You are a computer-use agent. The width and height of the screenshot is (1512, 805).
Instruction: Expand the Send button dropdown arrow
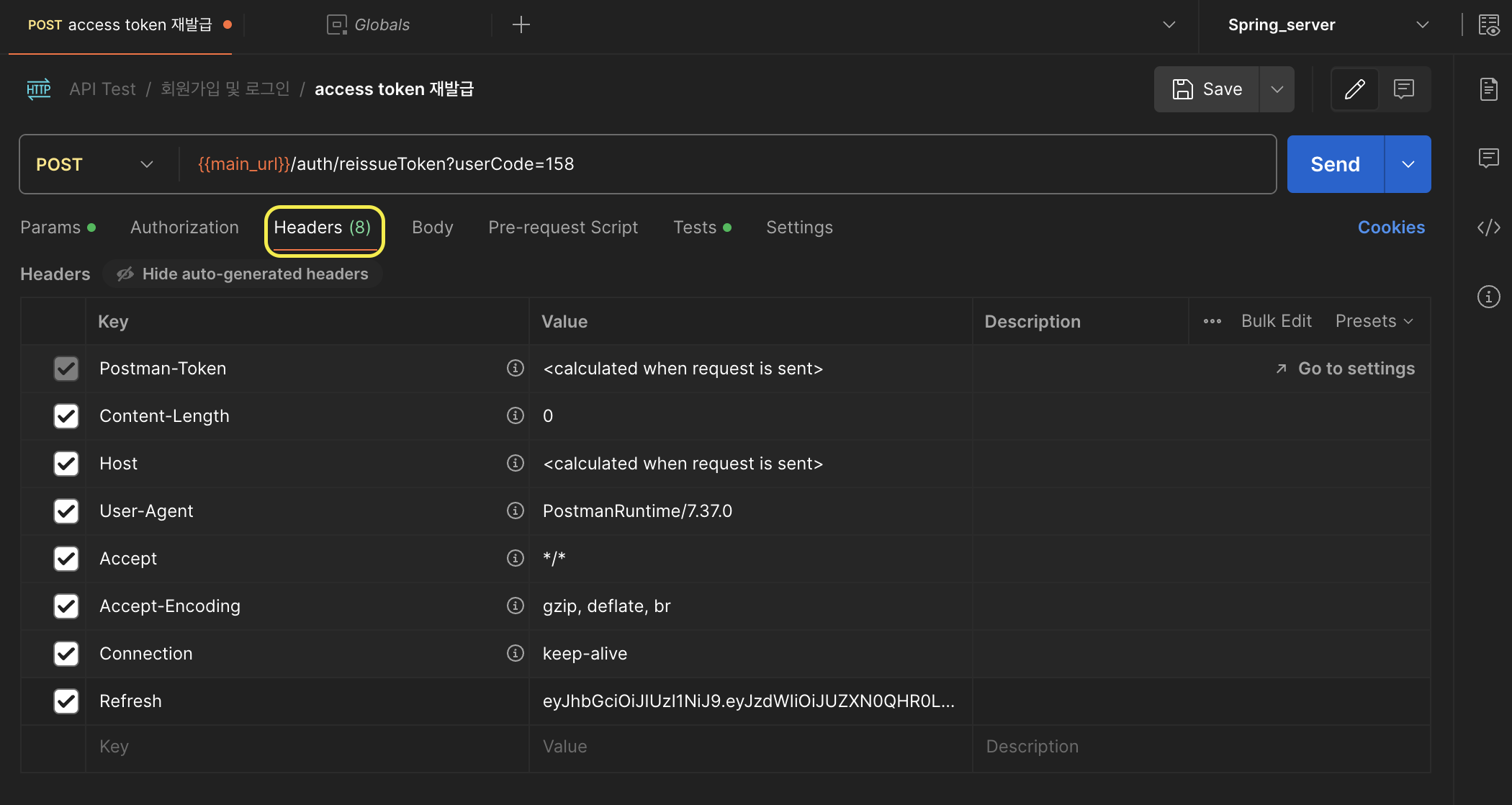pyautogui.click(x=1408, y=164)
